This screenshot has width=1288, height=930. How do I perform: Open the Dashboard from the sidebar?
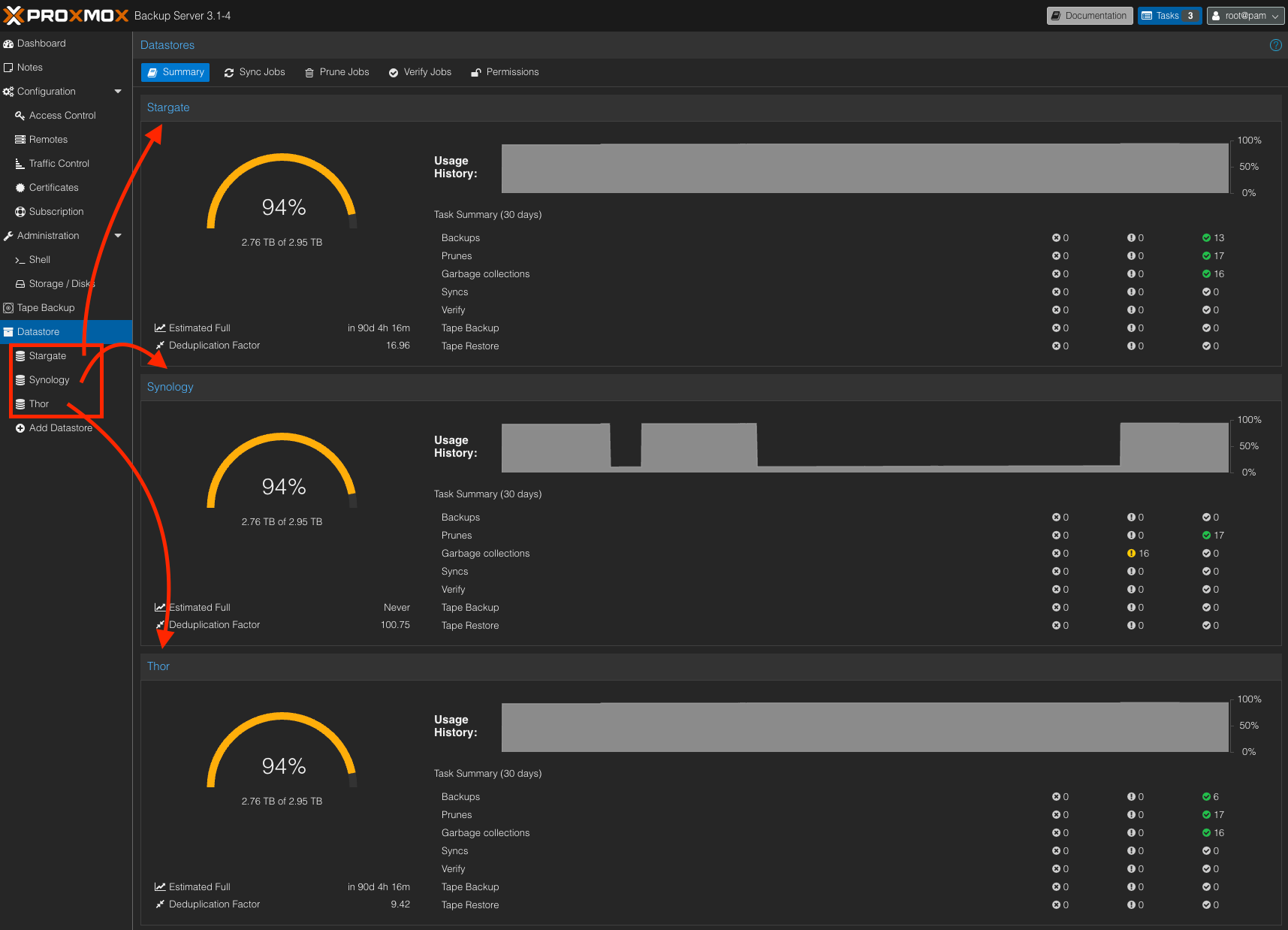41,44
